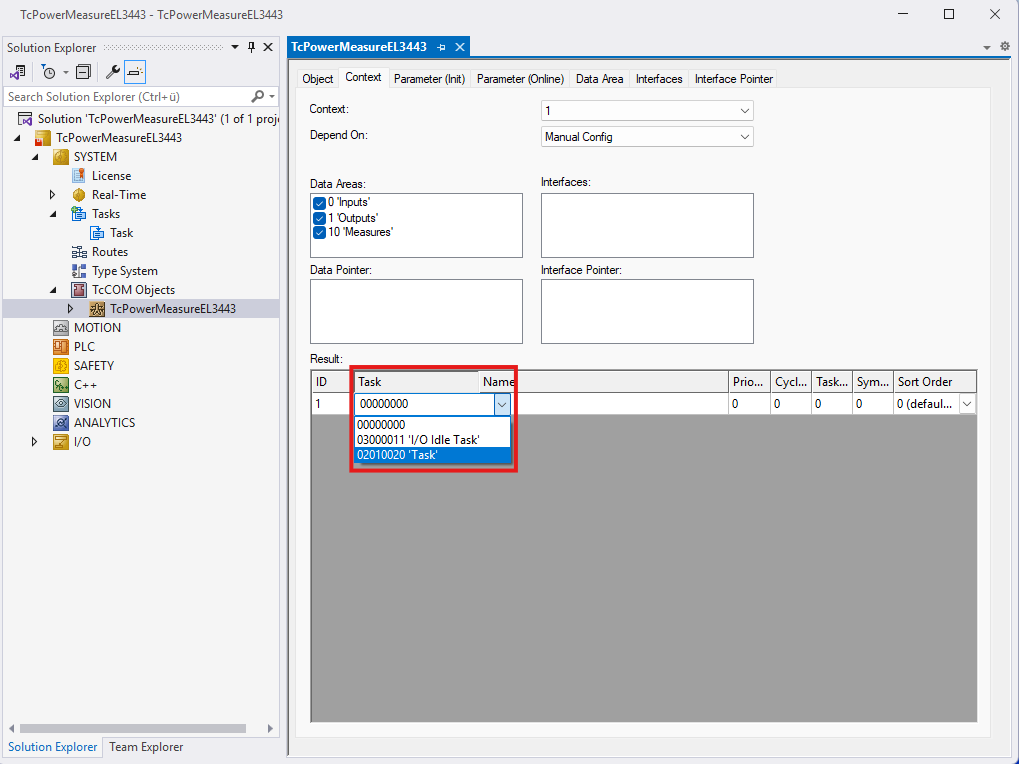Click the License item icon

point(79,176)
